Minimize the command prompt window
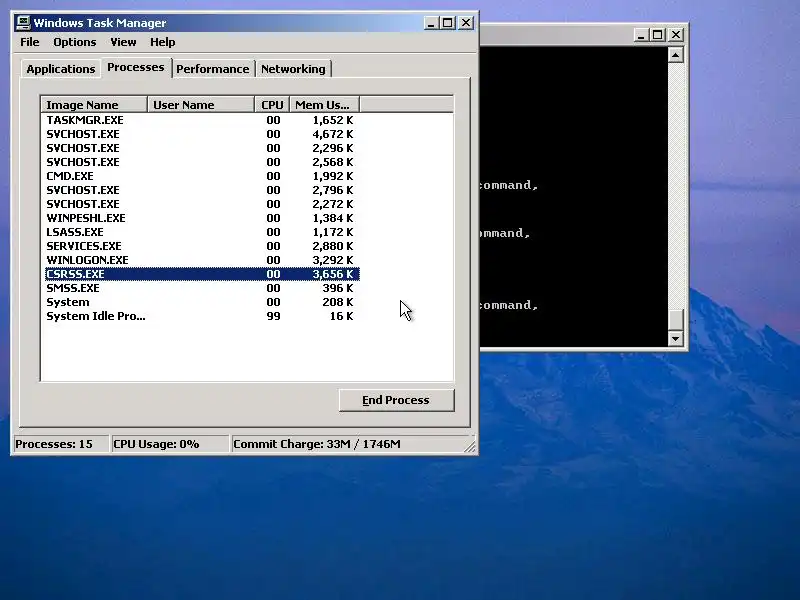Screen dimensions: 800x600 pos(641,35)
